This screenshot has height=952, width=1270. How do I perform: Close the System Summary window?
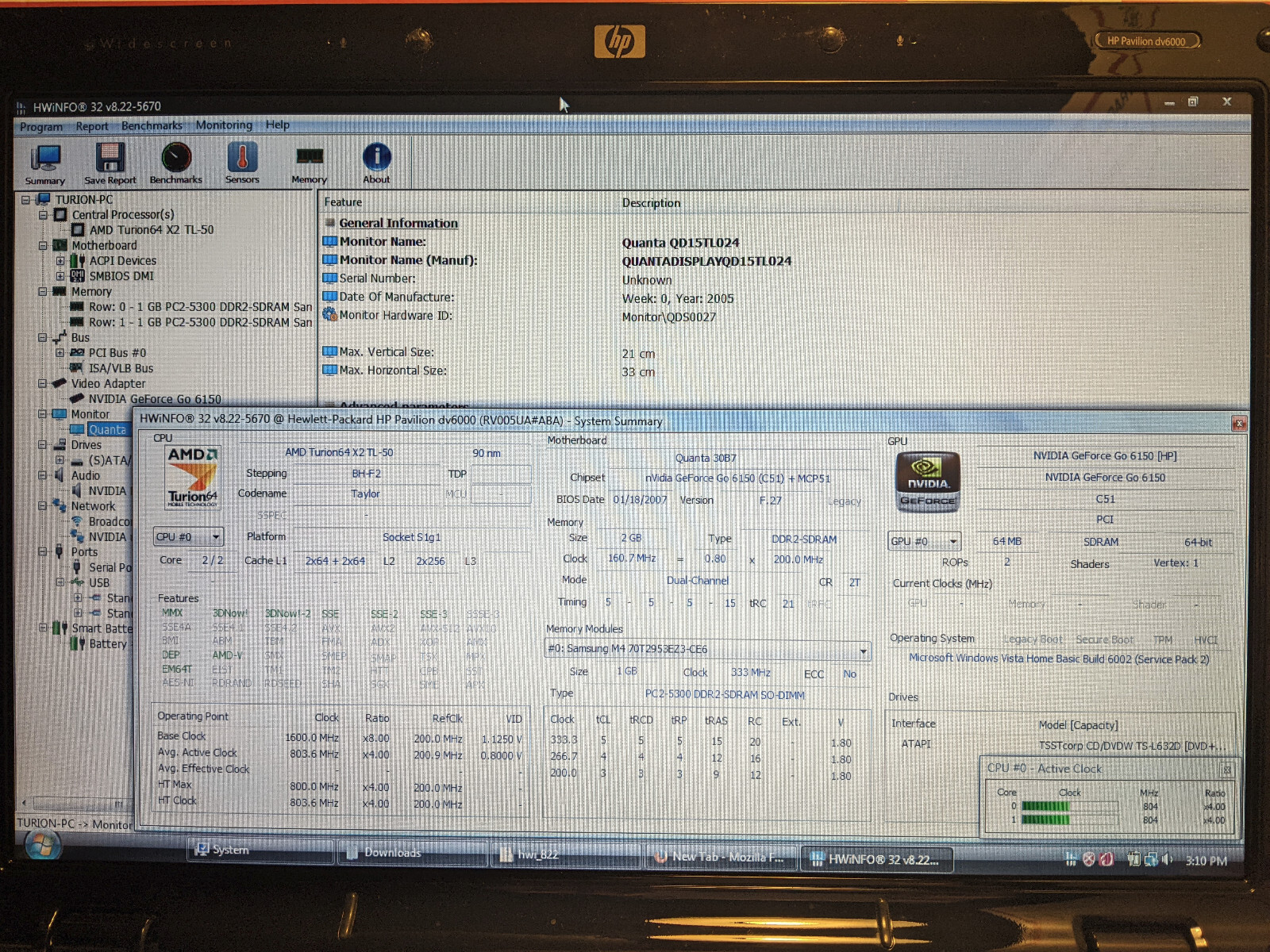(x=1238, y=424)
